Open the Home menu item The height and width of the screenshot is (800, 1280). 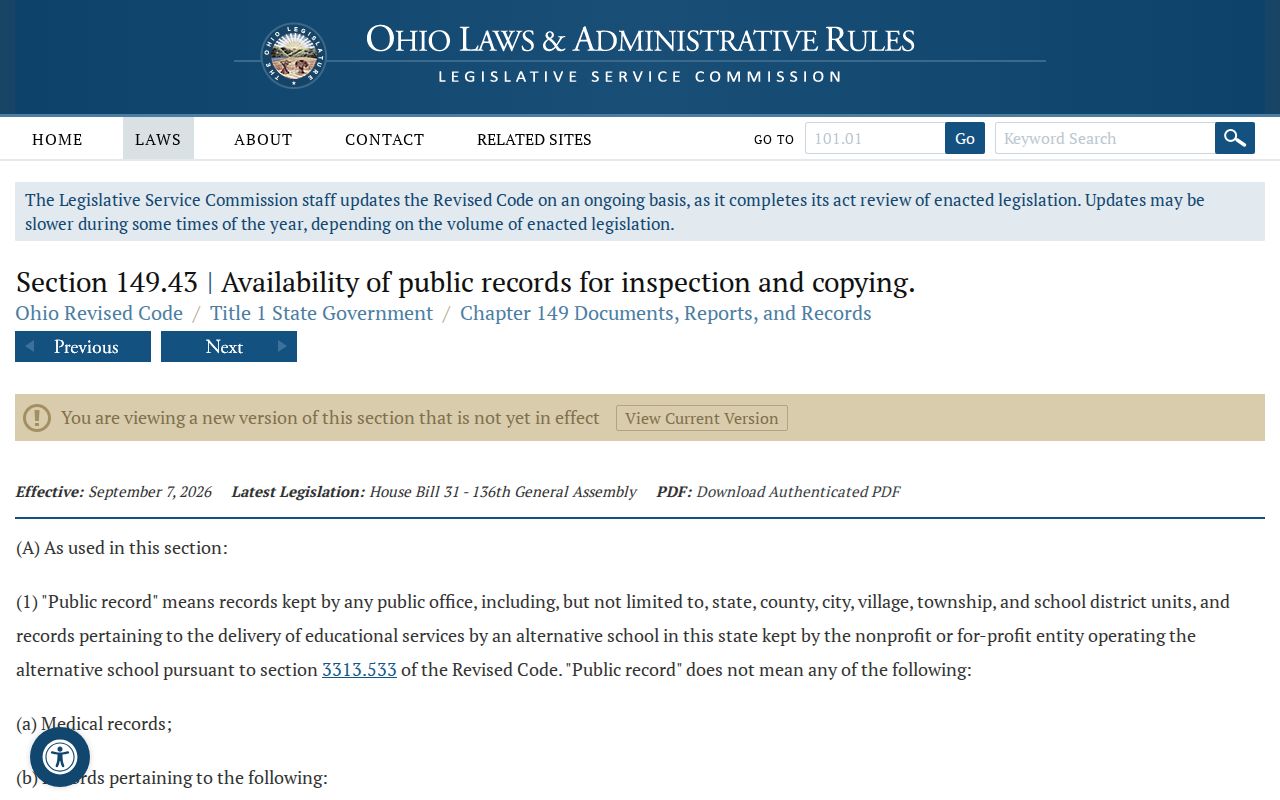(x=57, y=139)
